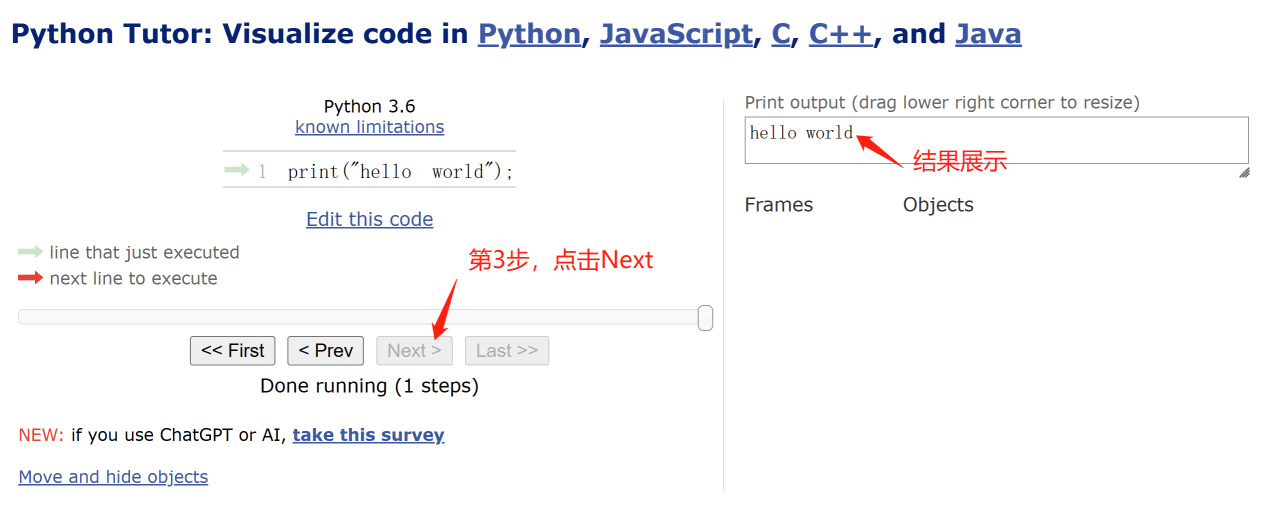
Task: Open the Java link in the title
Action: pyautogui.click(x=988, y=34)
